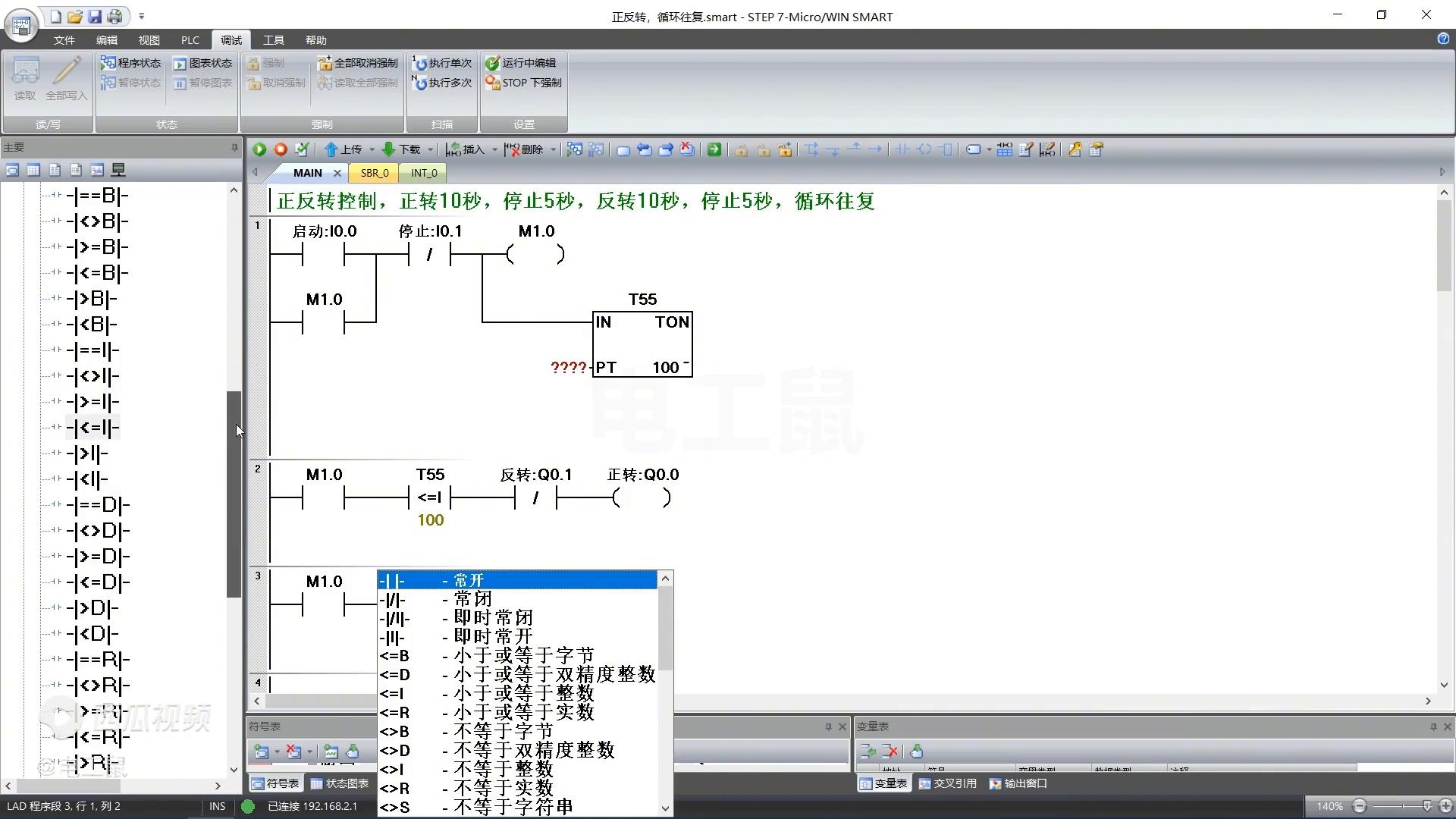Image resolution: width=1456 pixels, height=819 pixels.
Task: Click the compile icon with the green checkmark
Action: click(302, 149)
